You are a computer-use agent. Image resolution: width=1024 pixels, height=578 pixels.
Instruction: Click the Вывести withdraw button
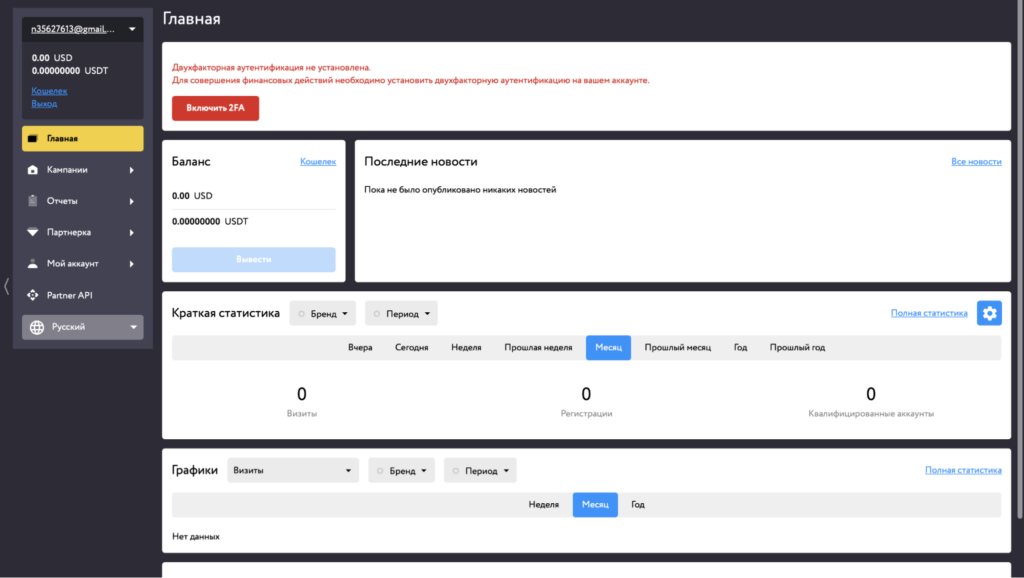click(x=253, y=259)
